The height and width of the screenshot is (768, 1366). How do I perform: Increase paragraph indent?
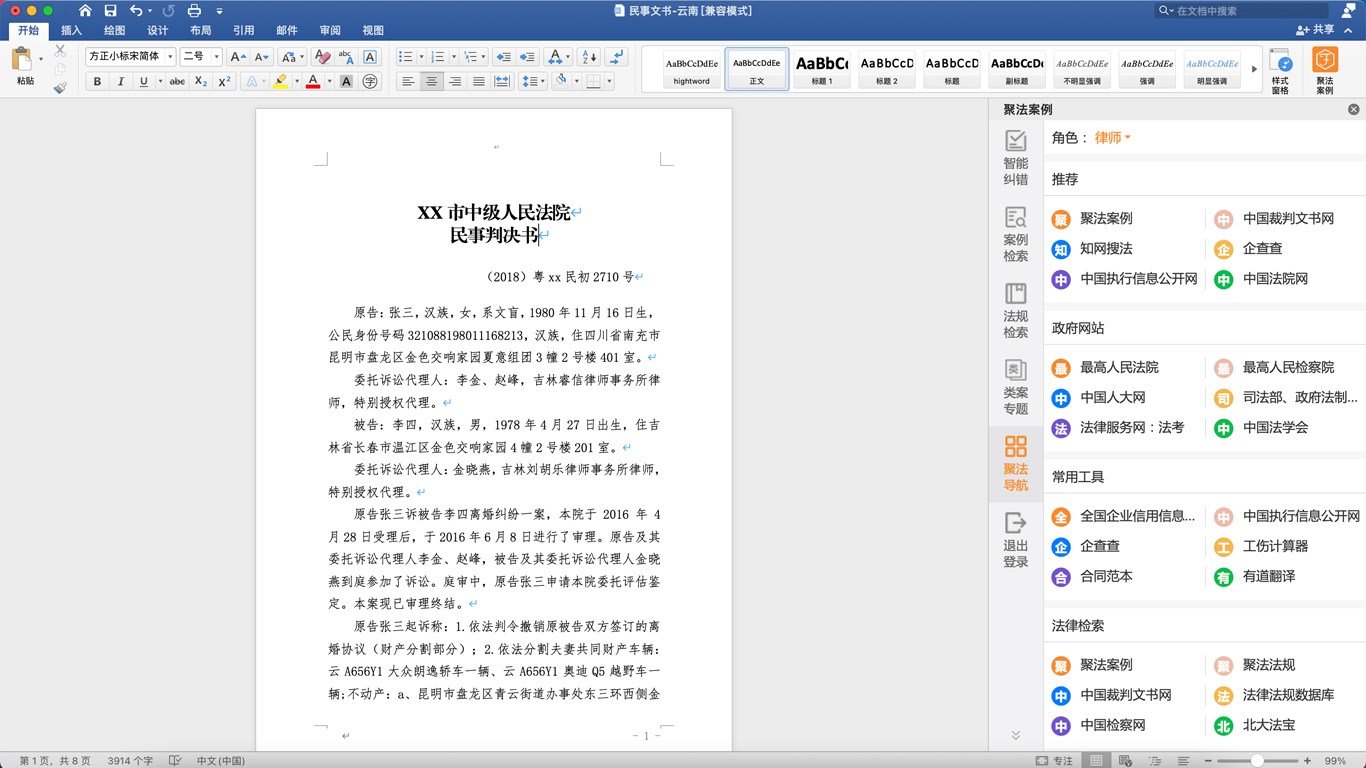coord(527,57)
